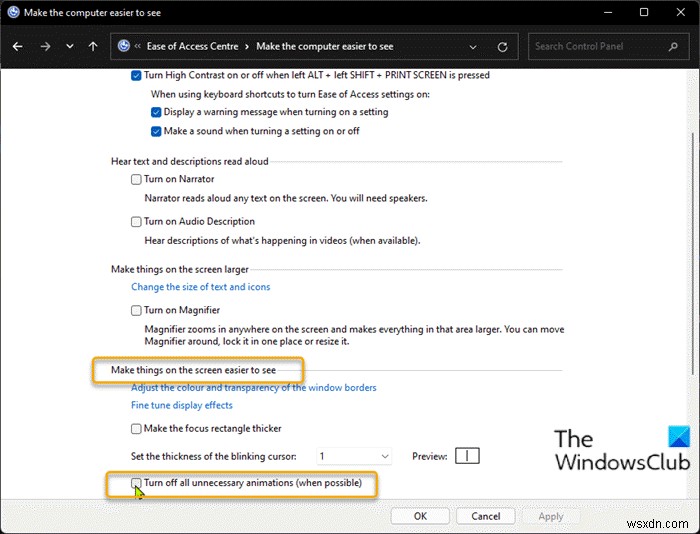Open Fine tune display effects link
The height and width of the screenshot is (534, 700).
[x=182, y=405]
